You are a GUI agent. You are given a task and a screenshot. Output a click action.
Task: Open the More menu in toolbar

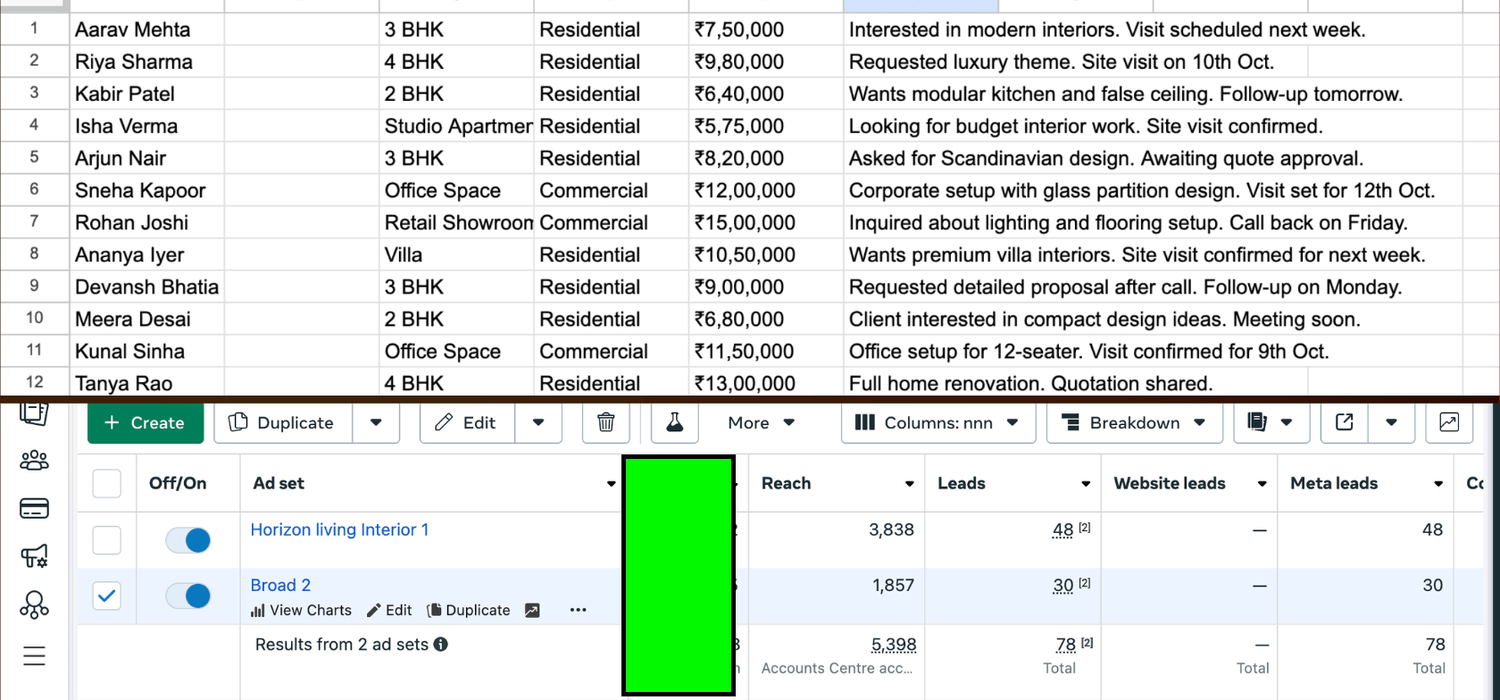click(x=761, y=423)
